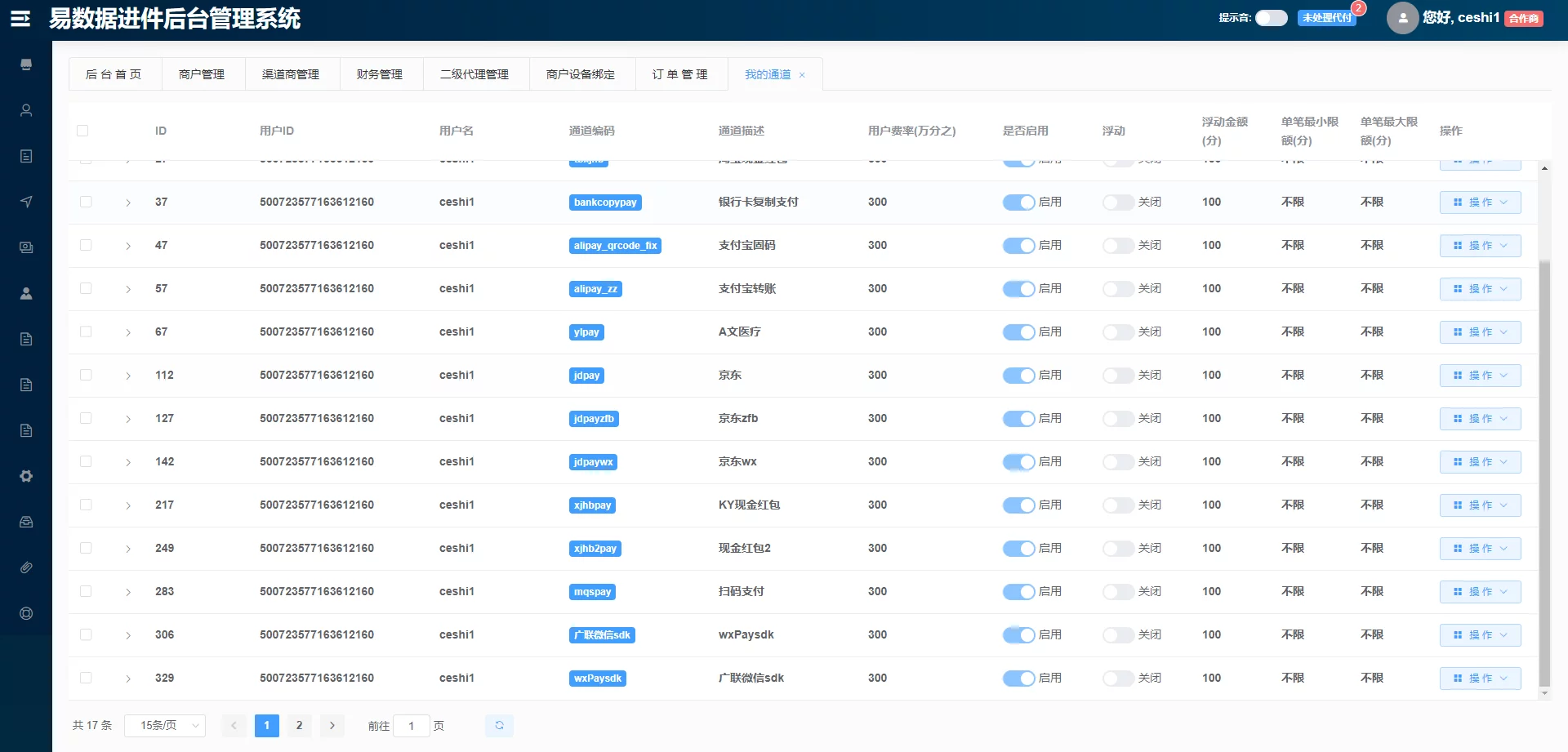Click the 支付宝转账 description cell

click(x=747, y=288)
